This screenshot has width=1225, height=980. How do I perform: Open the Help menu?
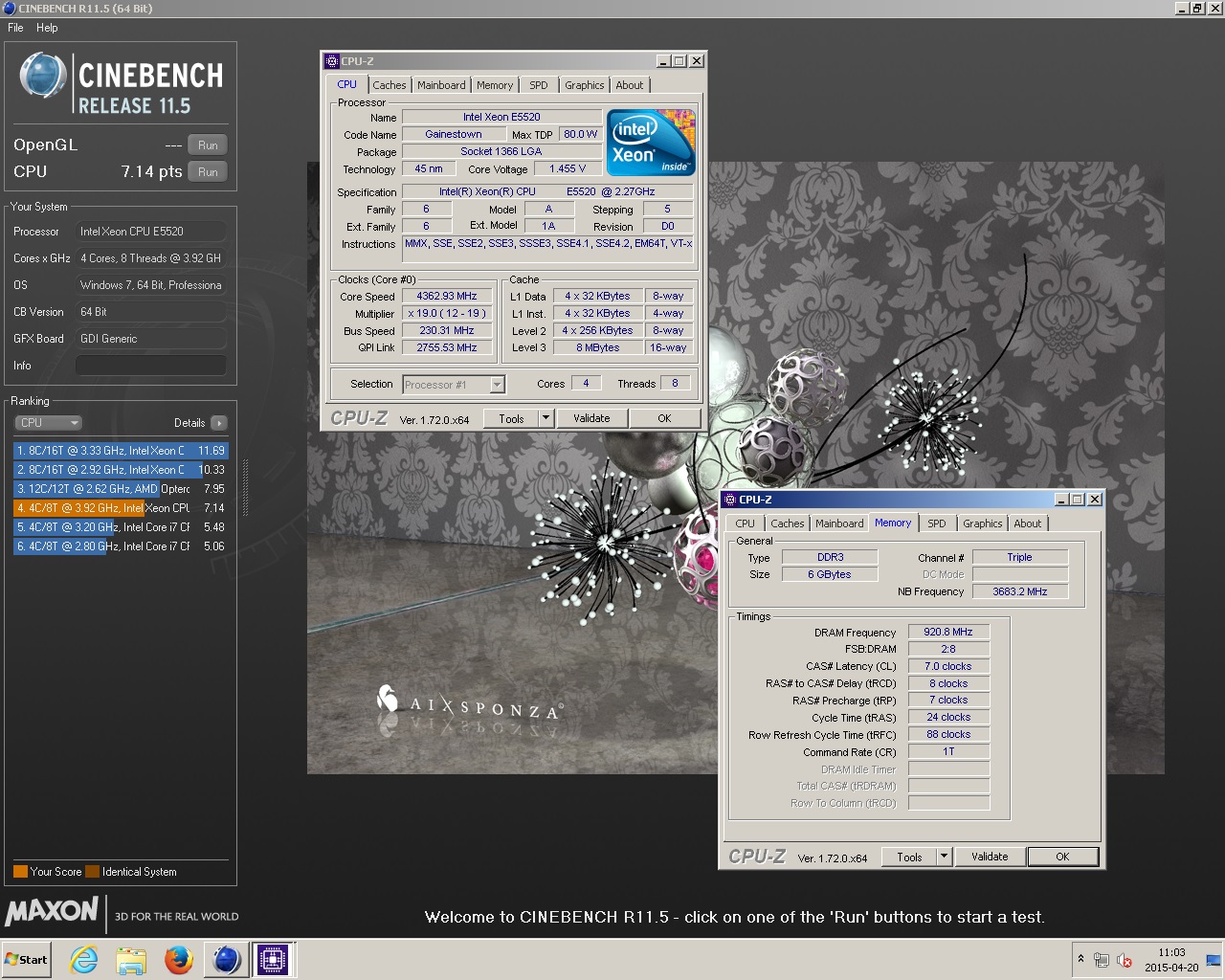tap(47, 28)
